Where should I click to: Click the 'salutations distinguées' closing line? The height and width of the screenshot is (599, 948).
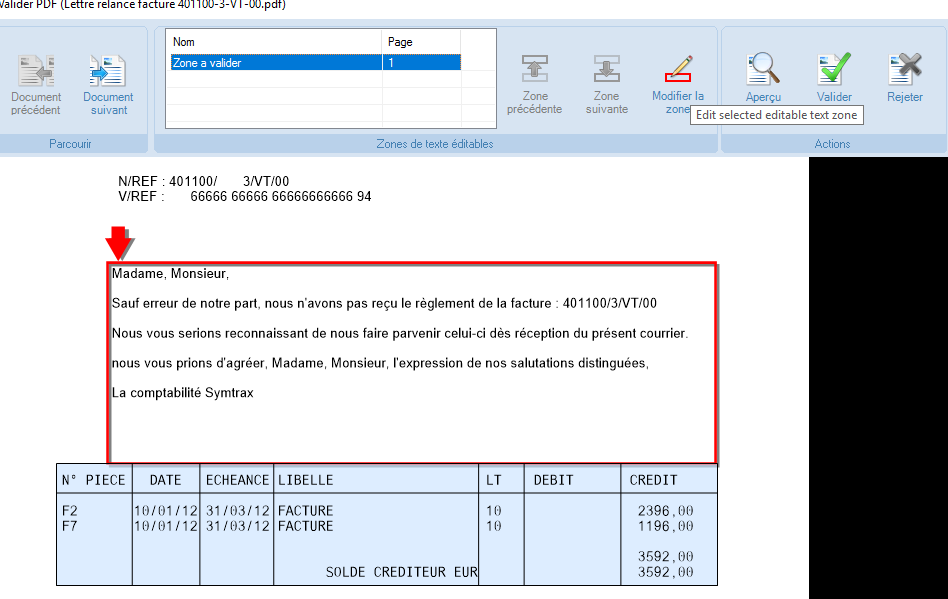point(380,363)
